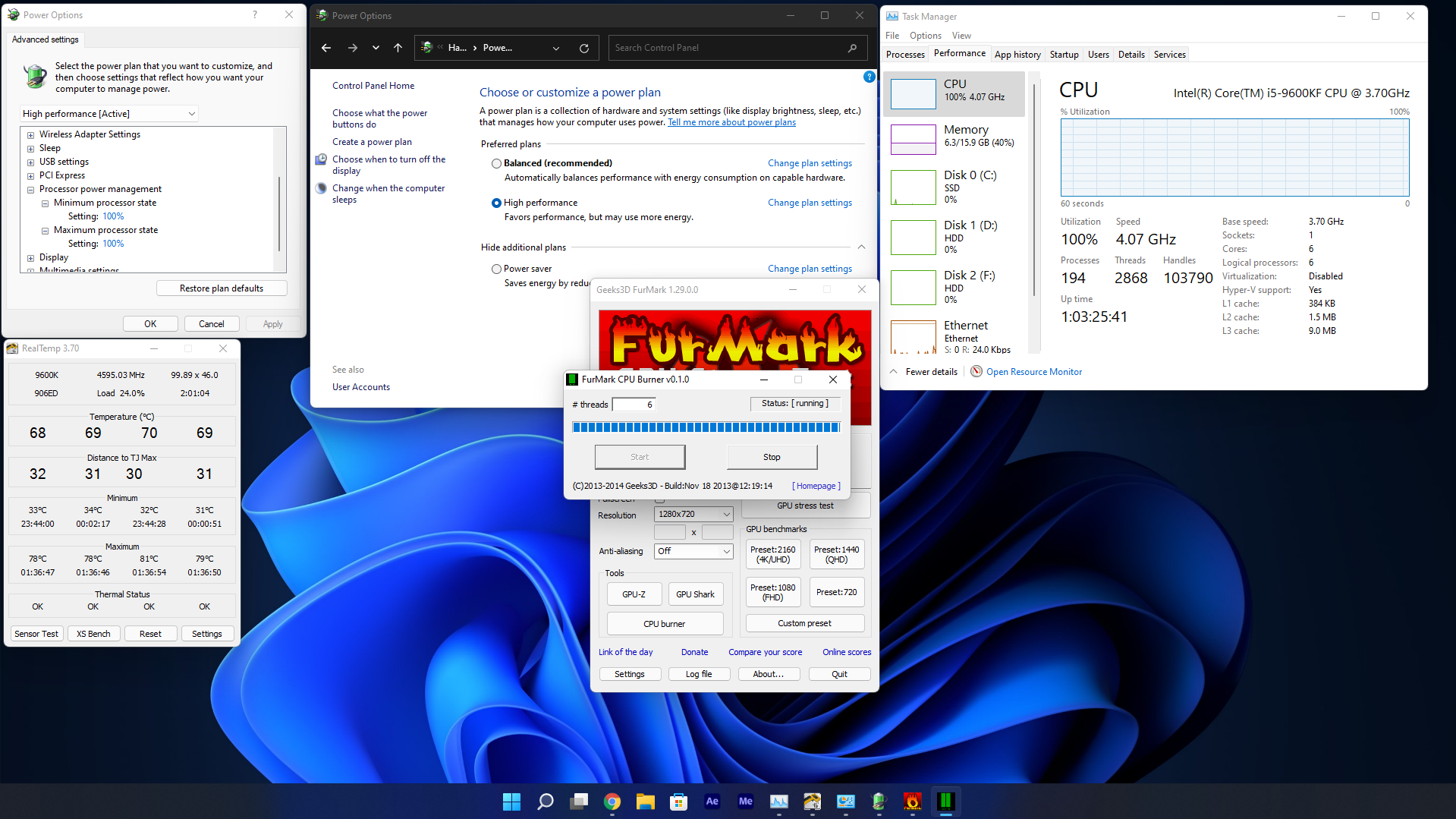Open FurMark Resolution dropdown 1280x720
The image size is (1456, 819).
693,514
